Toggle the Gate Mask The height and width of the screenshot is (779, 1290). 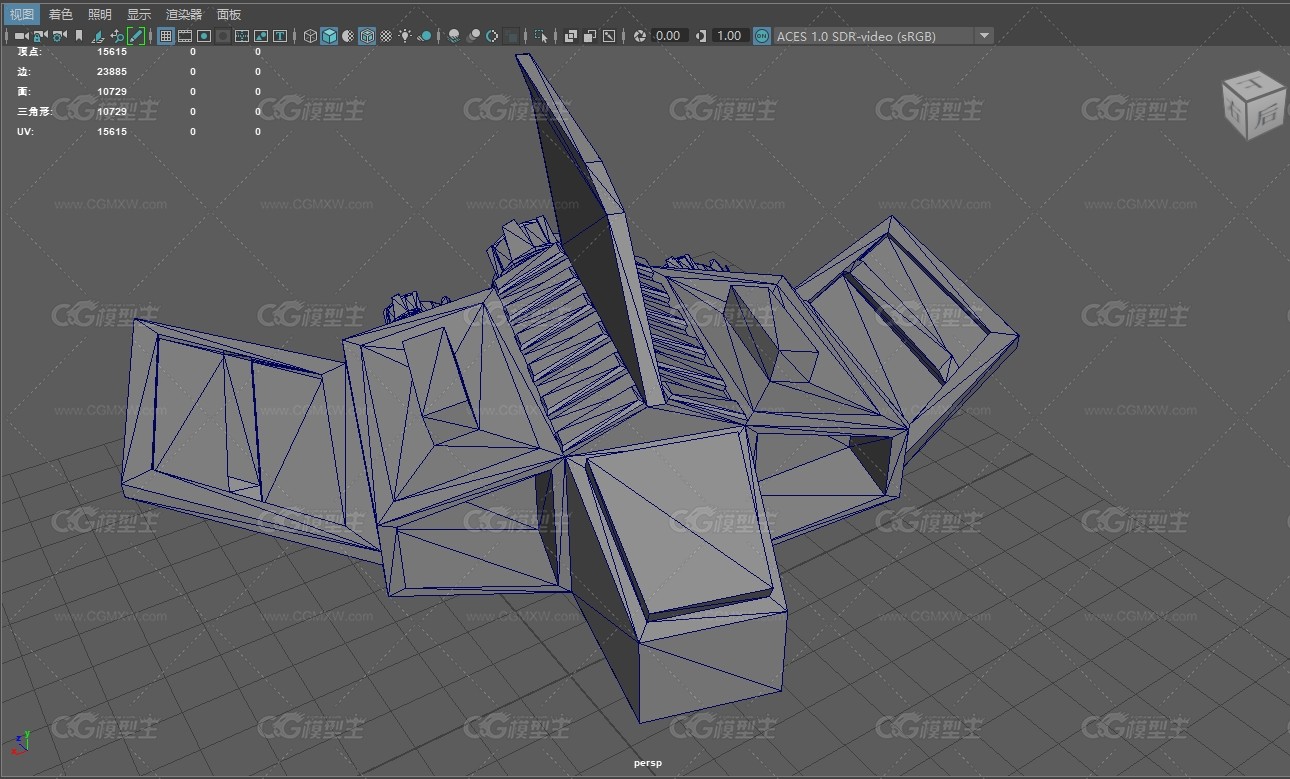click(223, 36)
